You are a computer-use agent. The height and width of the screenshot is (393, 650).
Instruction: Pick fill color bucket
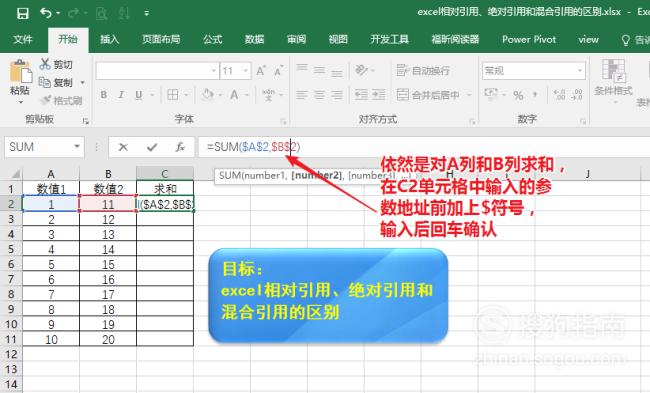[x=207, y=95]
